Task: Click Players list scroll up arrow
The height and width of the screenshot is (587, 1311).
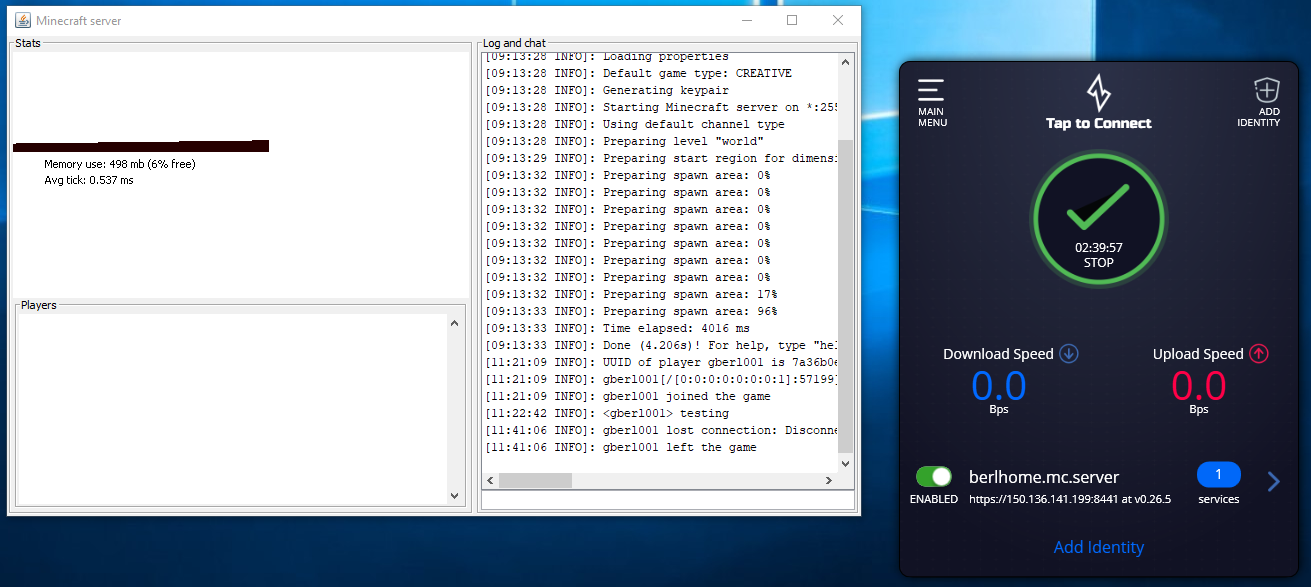Action: [x=455, y=323]
